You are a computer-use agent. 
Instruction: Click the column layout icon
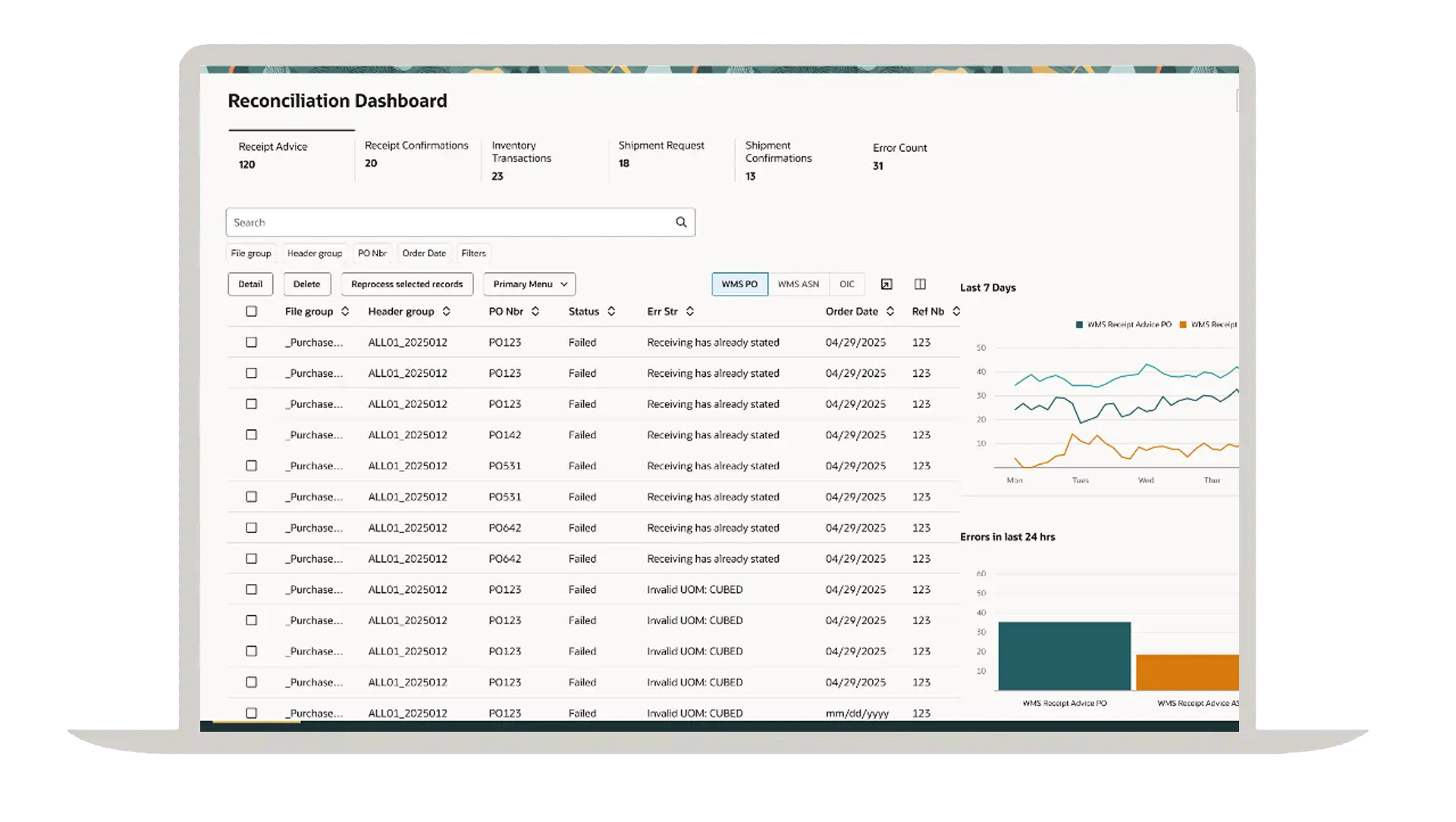920,284
